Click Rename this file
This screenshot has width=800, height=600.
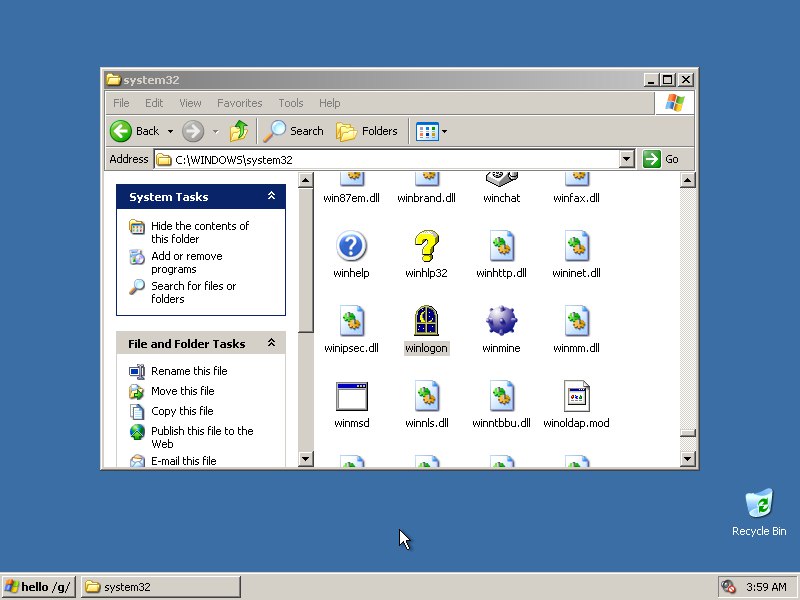[x=189, y=371]
